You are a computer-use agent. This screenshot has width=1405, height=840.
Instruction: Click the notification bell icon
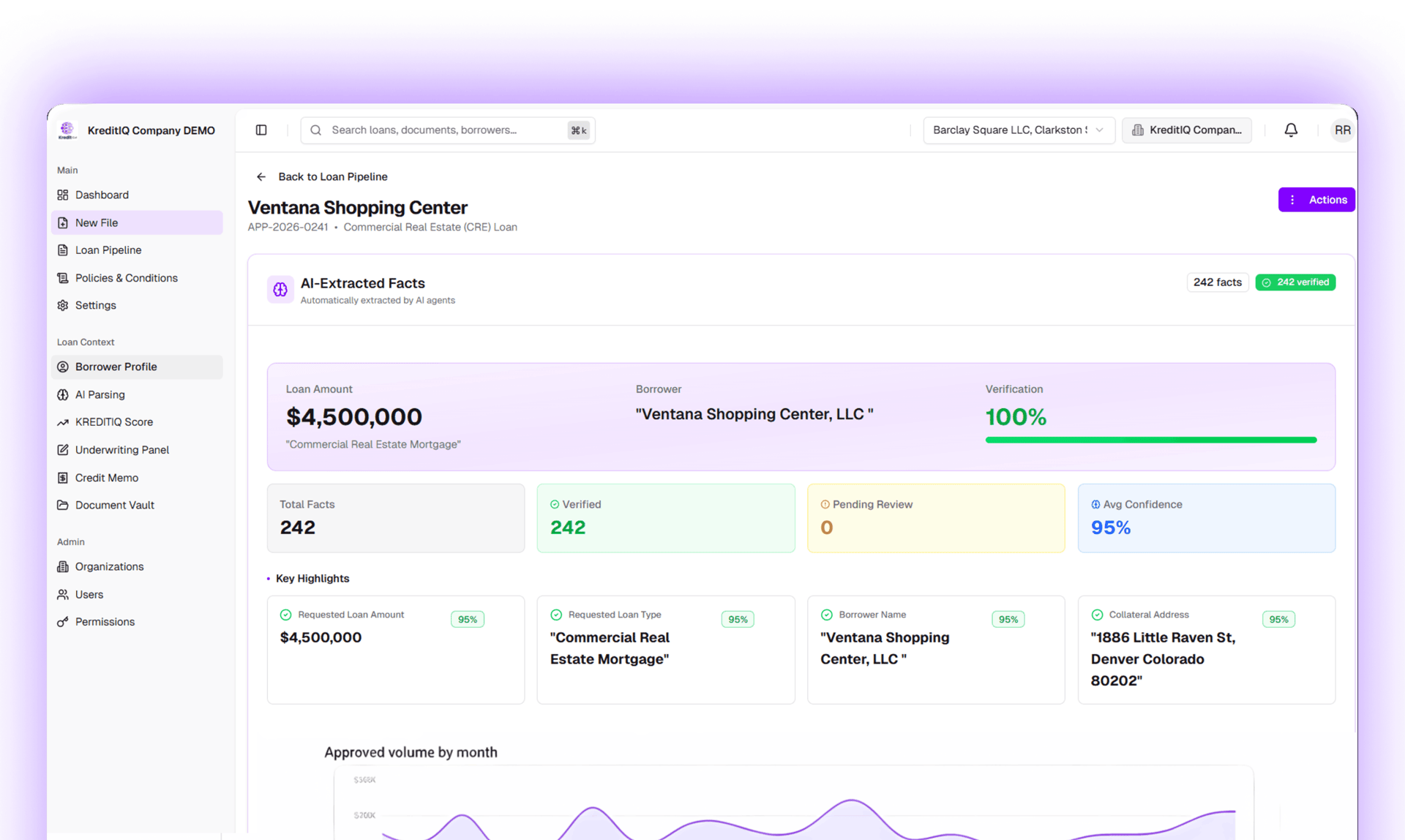tap(1291, 130)
